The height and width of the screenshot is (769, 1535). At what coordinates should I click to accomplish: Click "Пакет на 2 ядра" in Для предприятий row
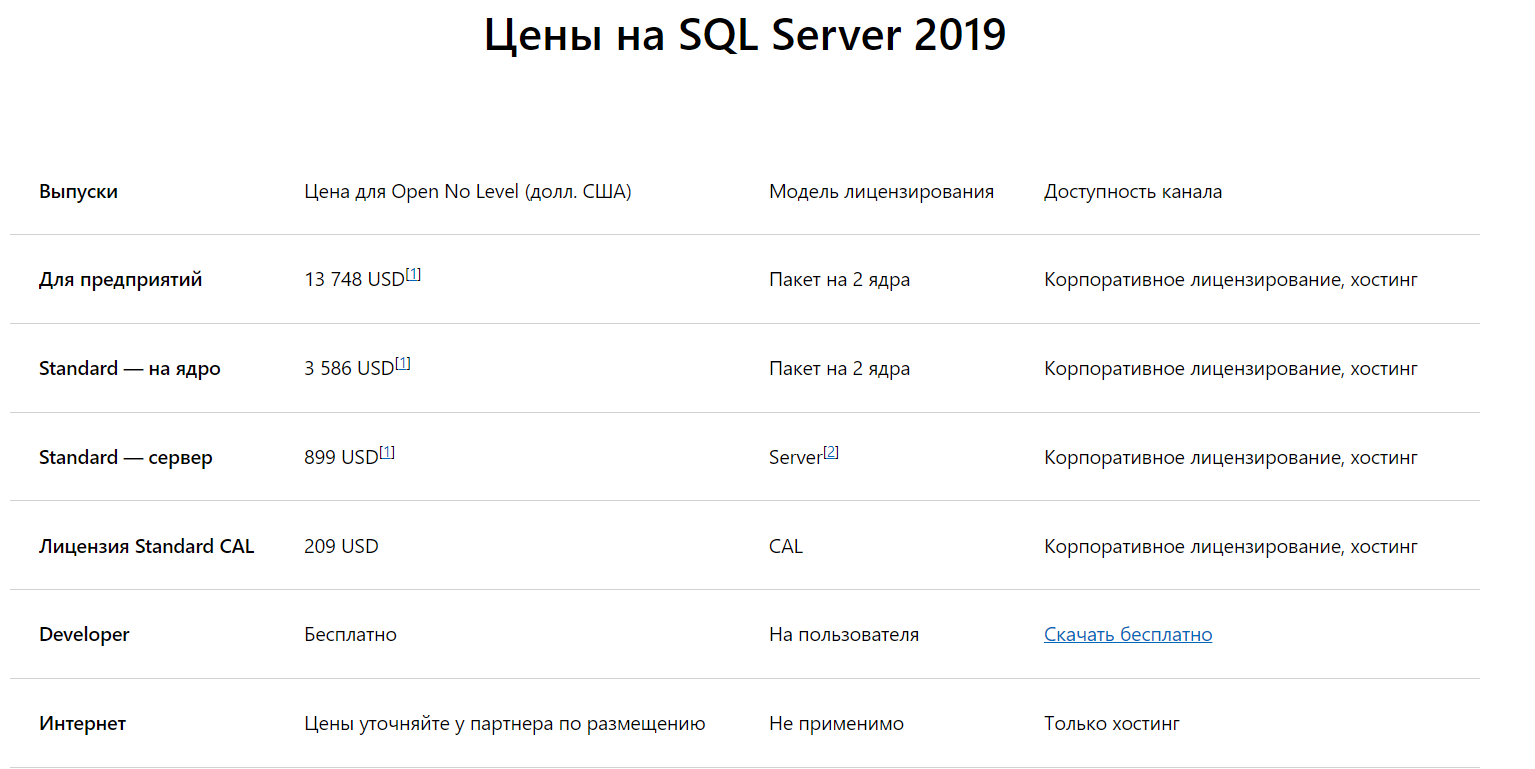839,280
